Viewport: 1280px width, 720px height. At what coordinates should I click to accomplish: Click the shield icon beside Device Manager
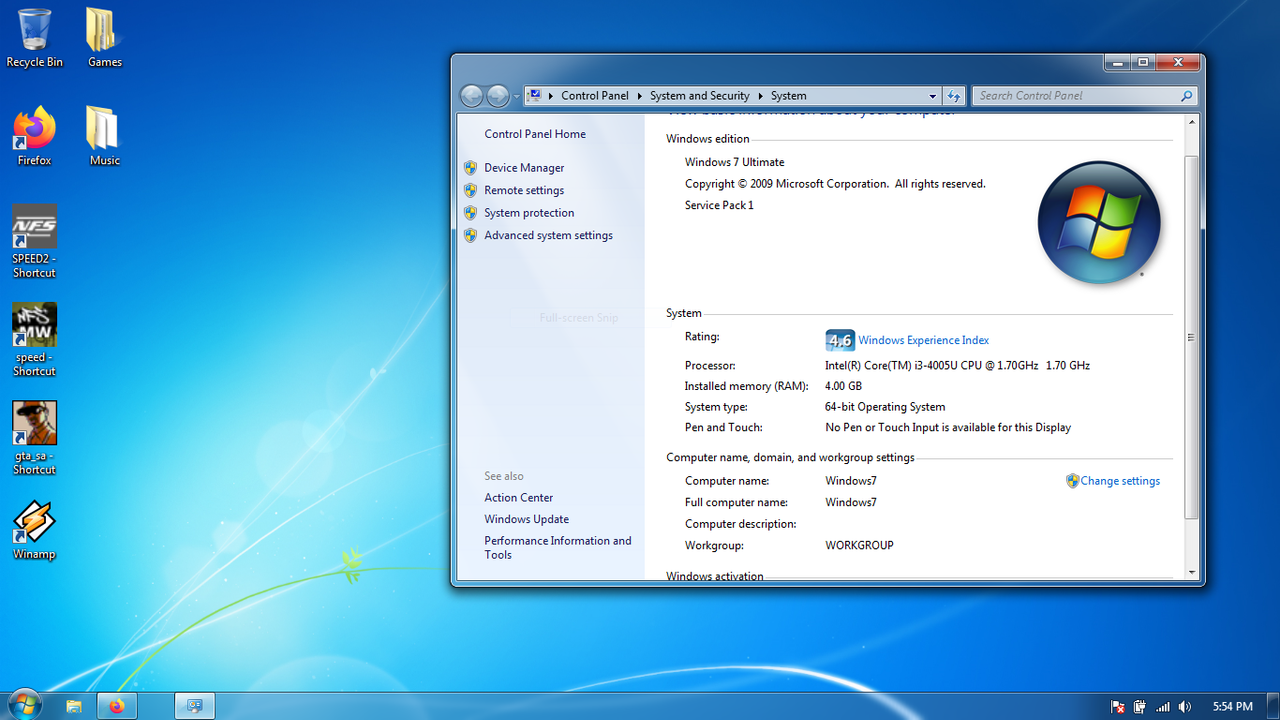[471, 168]
